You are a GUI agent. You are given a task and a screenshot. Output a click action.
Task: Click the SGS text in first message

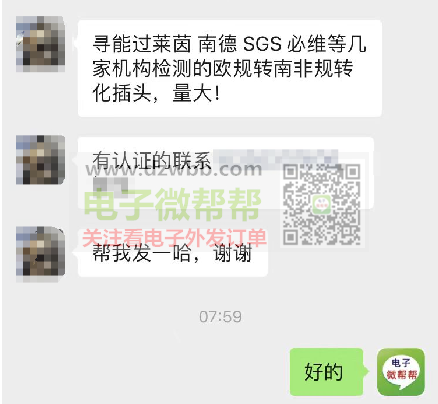pyautogui.click(x=262, y=44)
